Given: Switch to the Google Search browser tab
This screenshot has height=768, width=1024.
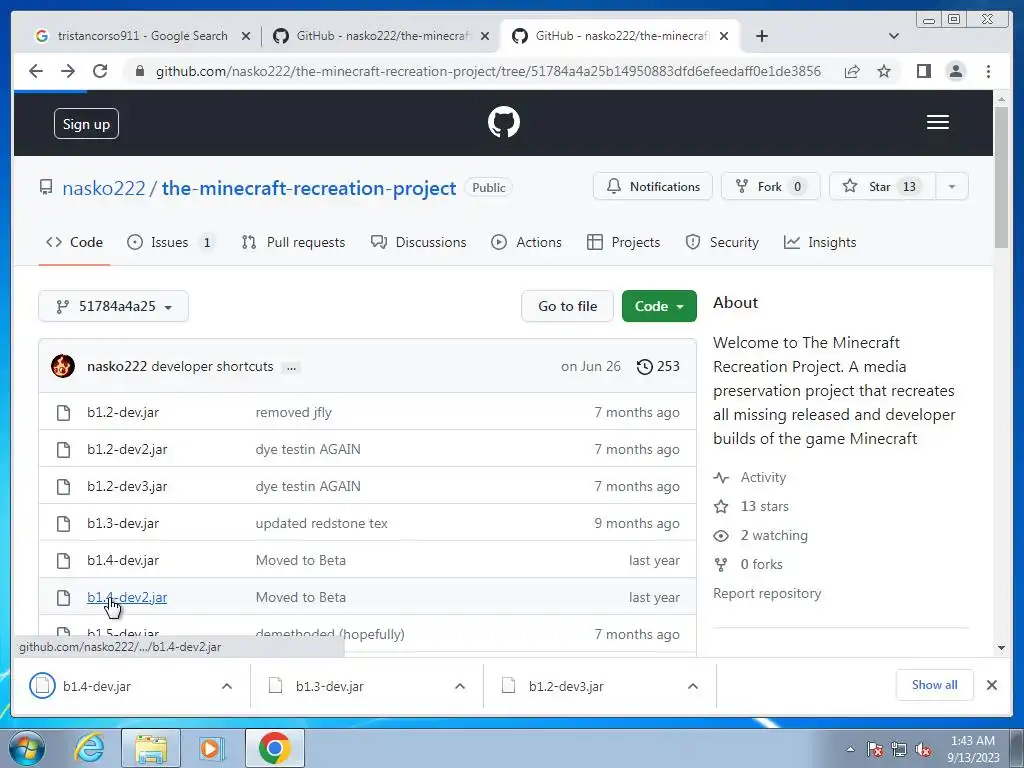Looking at the screenshot, I should point(142,36).
